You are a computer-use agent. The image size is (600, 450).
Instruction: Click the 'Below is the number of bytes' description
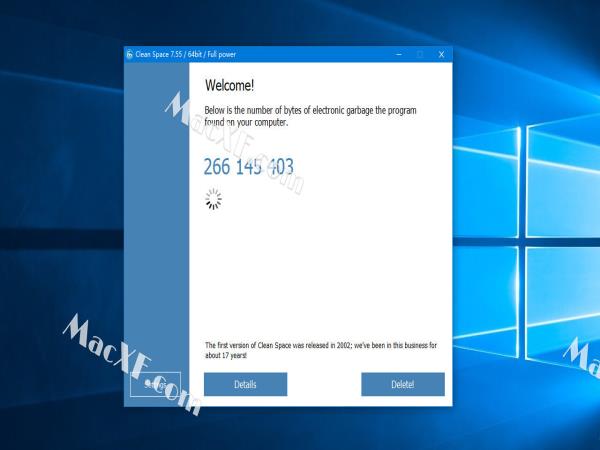click(x=310, y=116)
